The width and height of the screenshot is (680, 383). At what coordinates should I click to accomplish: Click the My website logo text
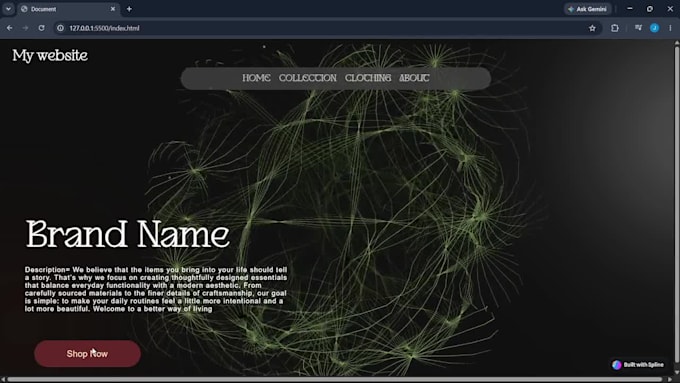[x=50, y=56]
